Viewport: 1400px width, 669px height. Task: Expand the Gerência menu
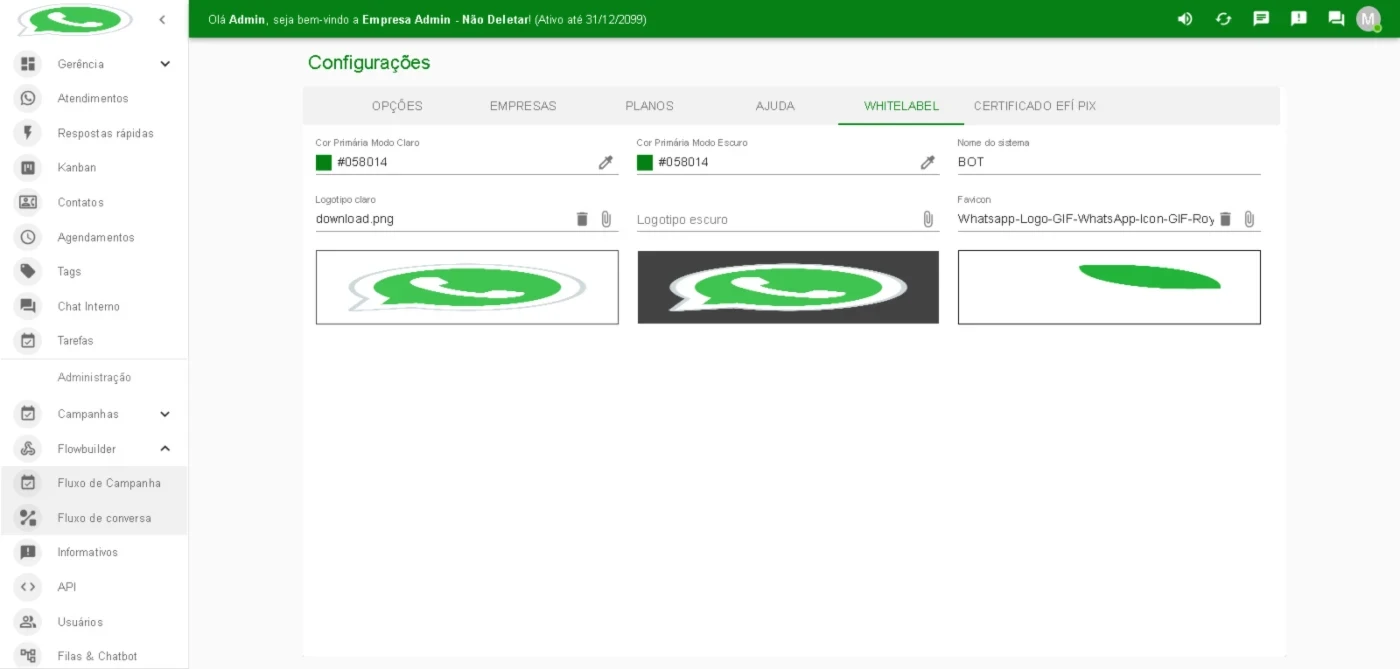point(94,64)
